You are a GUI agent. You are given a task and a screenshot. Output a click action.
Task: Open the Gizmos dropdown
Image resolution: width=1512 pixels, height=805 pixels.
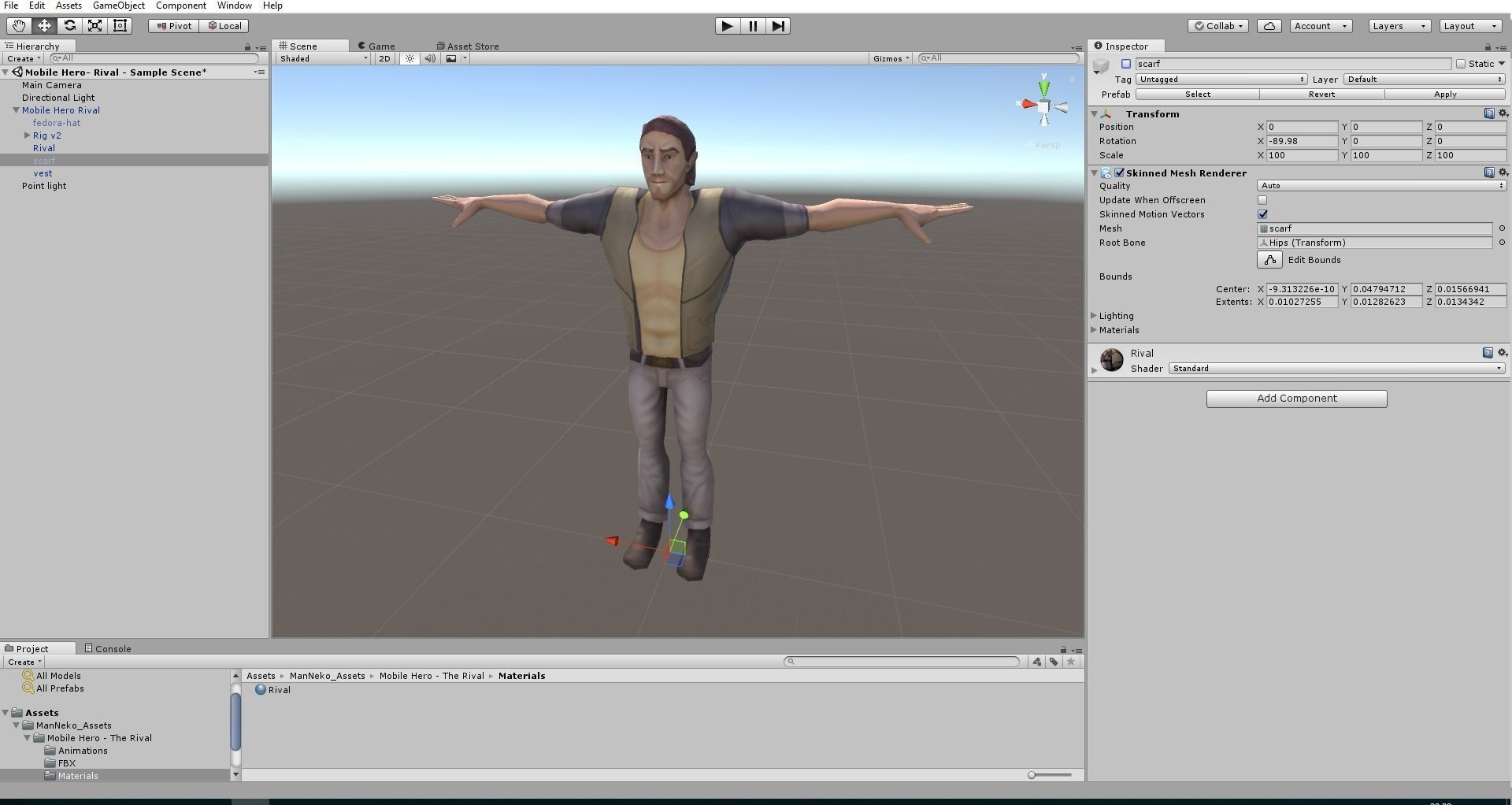891,58
